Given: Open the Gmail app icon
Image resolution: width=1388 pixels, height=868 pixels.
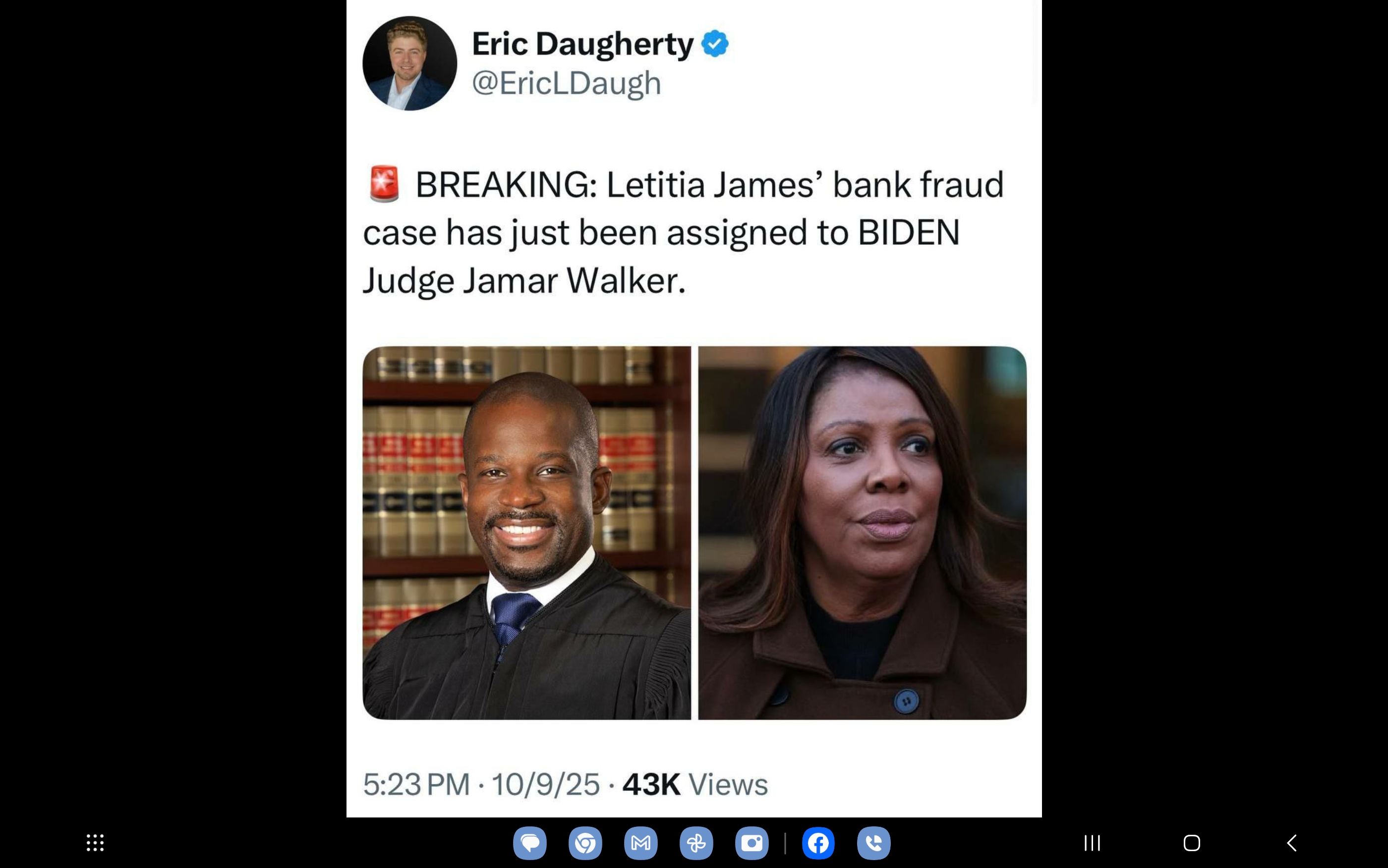Looking at the screenshot, I should pyautogui.click(x=641, y=843).
